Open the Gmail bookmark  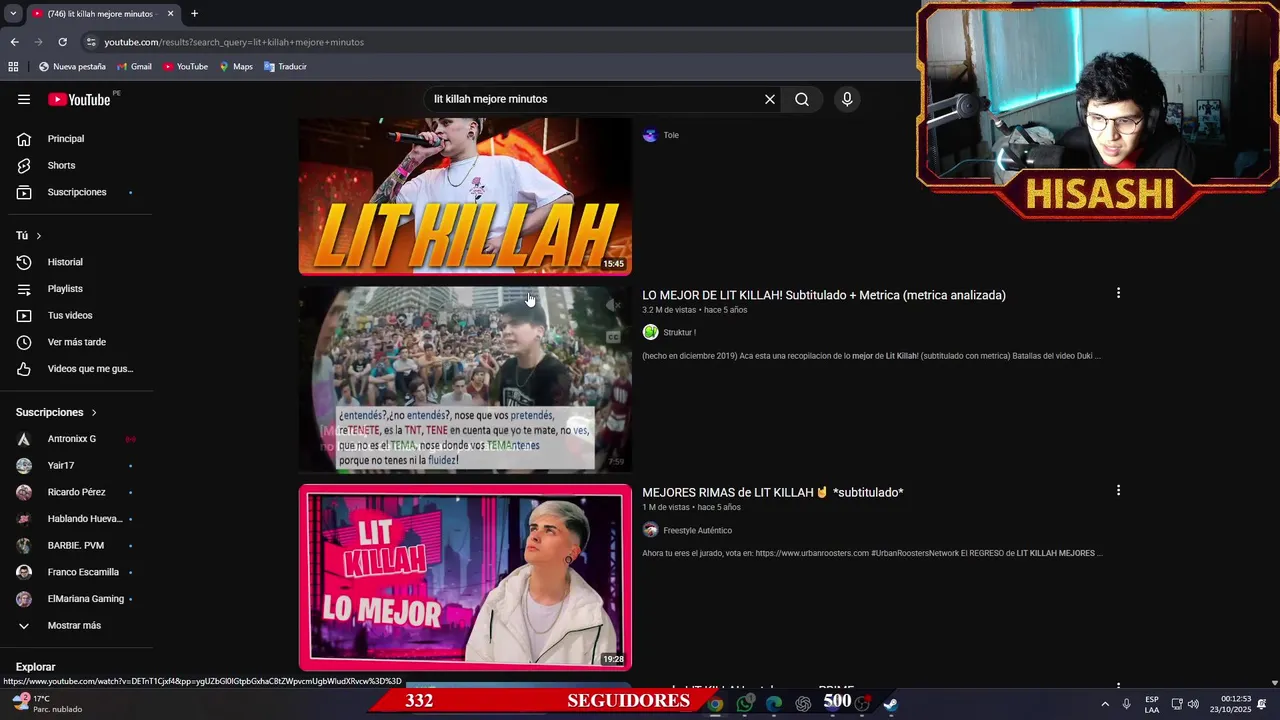pos(134,67)
